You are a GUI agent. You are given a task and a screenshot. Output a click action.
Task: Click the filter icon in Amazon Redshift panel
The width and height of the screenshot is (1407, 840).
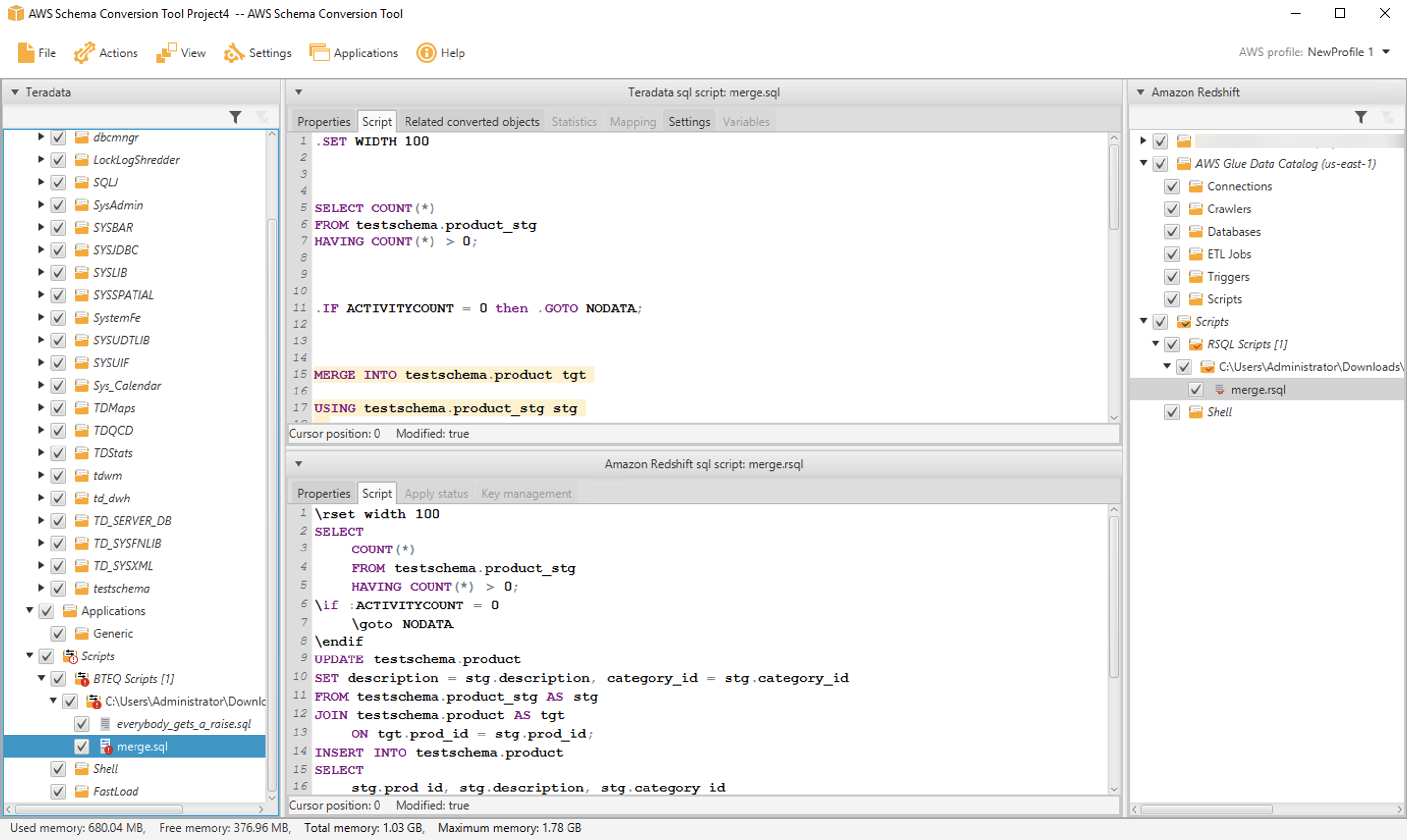coord(1360,117)
